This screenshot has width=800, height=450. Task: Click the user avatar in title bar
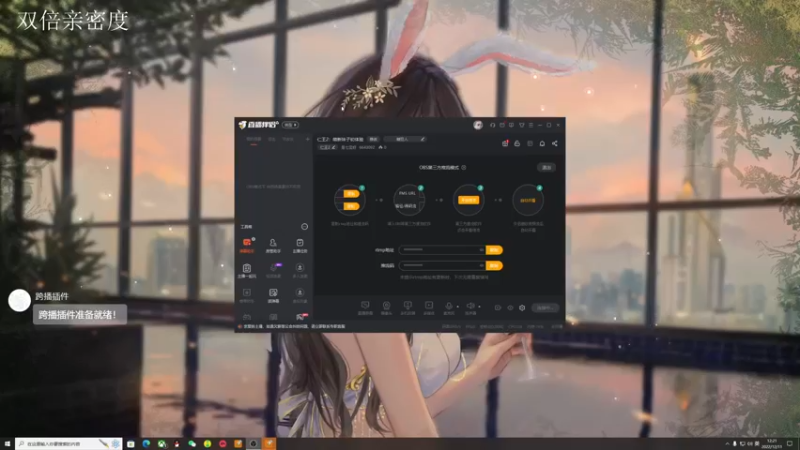[x=478, y=125]
